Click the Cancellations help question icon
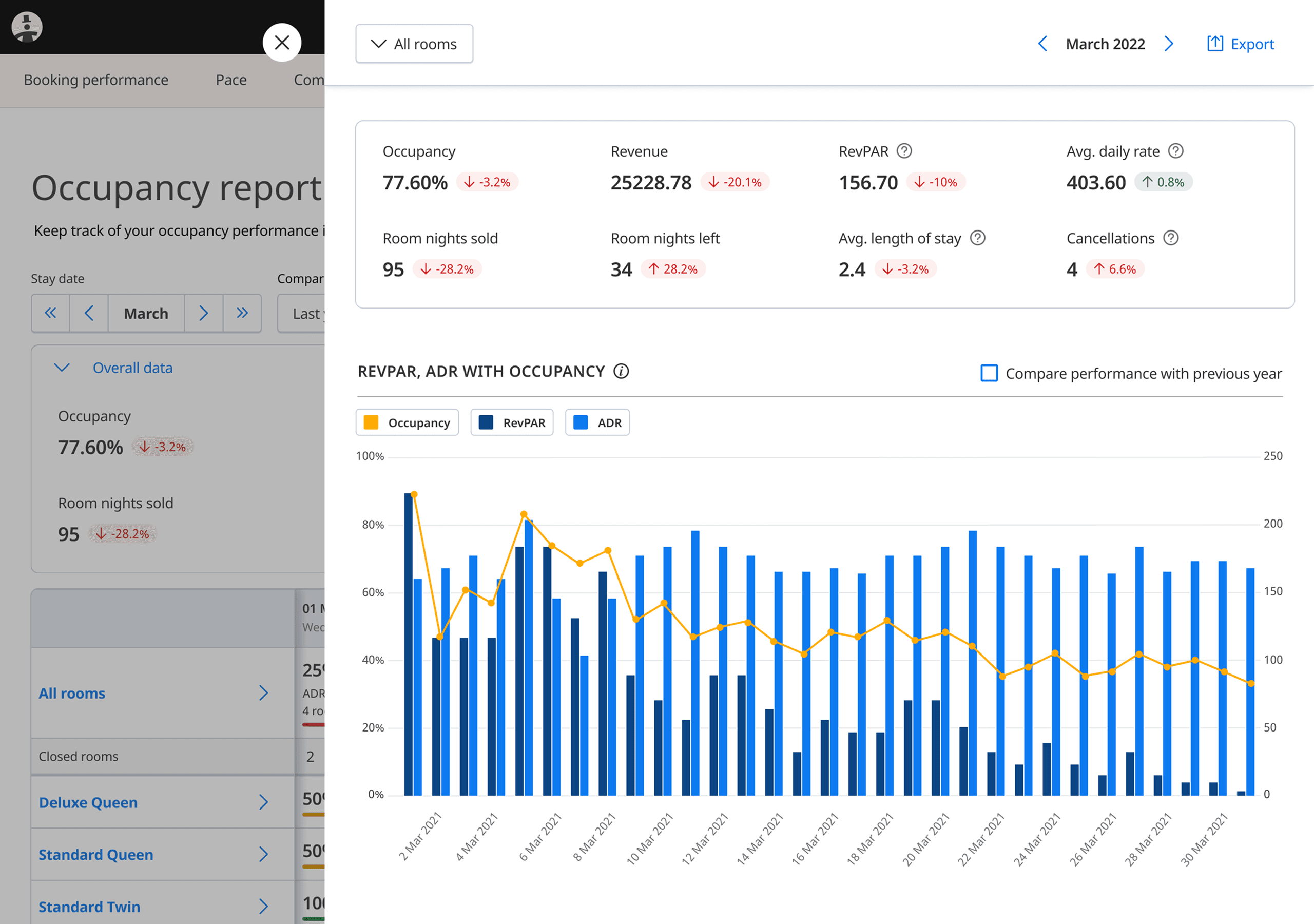The width and height of the screenshot is (1314, 924). (x=1170, y=238)
